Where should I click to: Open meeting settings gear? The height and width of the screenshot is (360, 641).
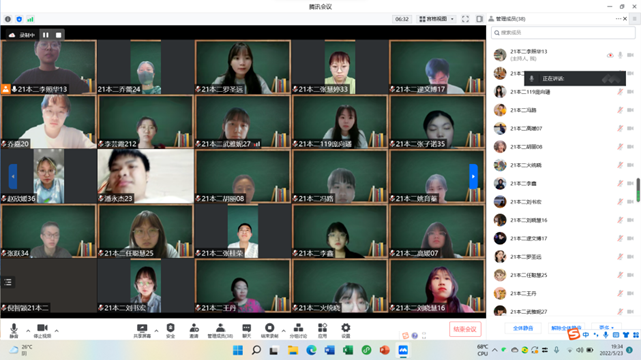(345, 330)
